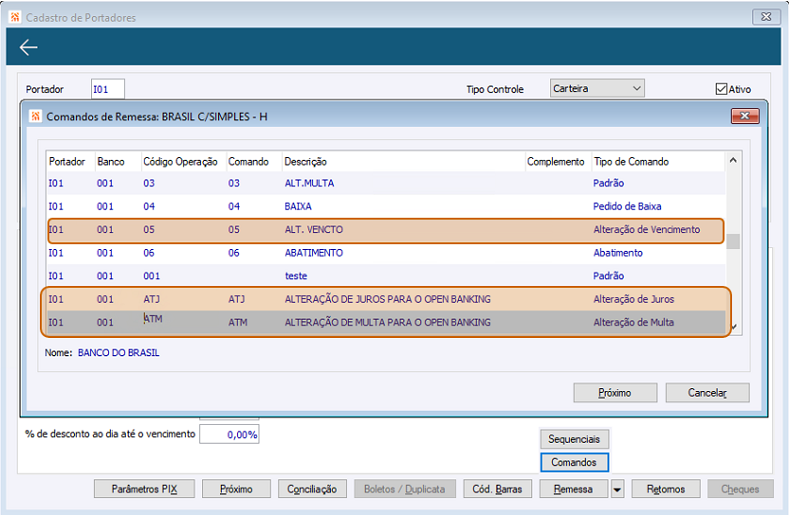Click the desconto percentage field
Screen dimensions: 789x515
click(x=229, y=434)
